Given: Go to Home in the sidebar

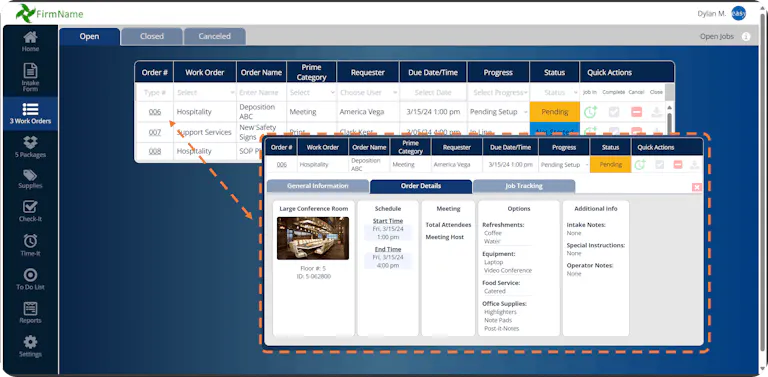Looking at the screenshot, I should coord(30,42).
